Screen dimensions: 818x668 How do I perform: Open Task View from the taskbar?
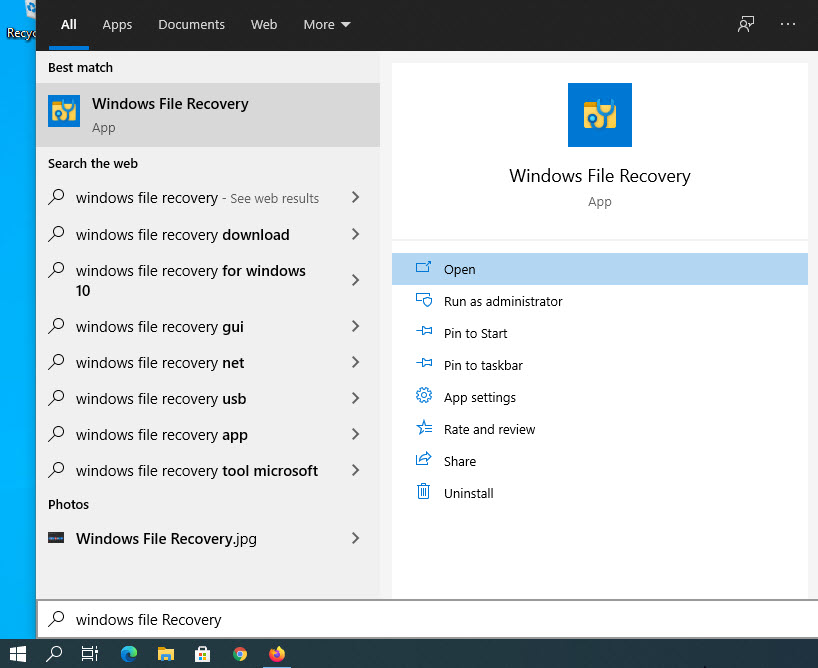pyautogui.click(x=90, y=653)
